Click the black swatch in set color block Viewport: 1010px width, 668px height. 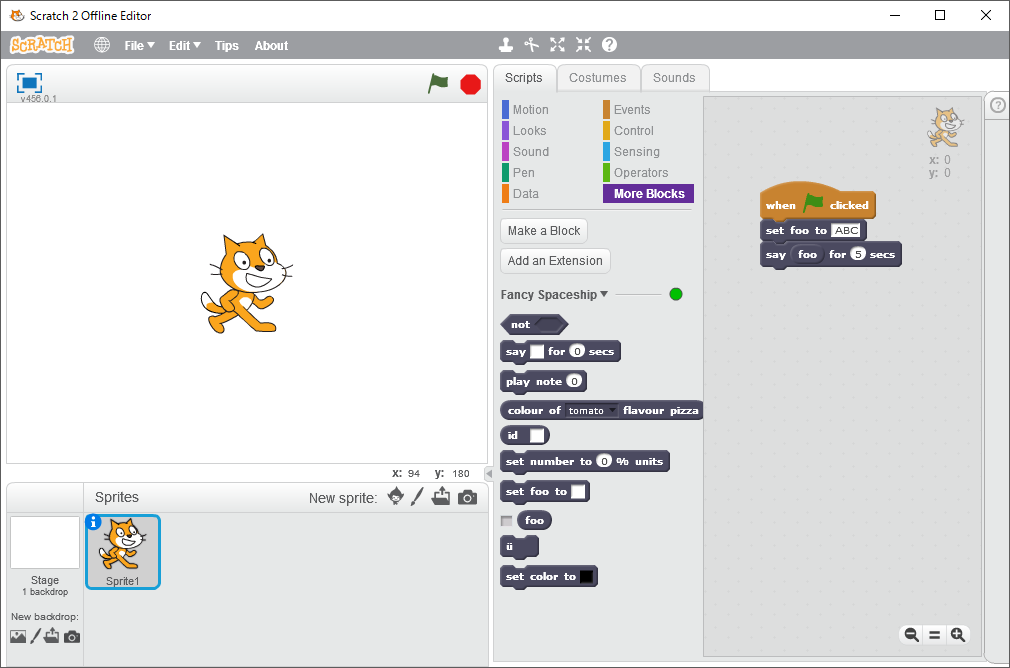coord(587,577)
